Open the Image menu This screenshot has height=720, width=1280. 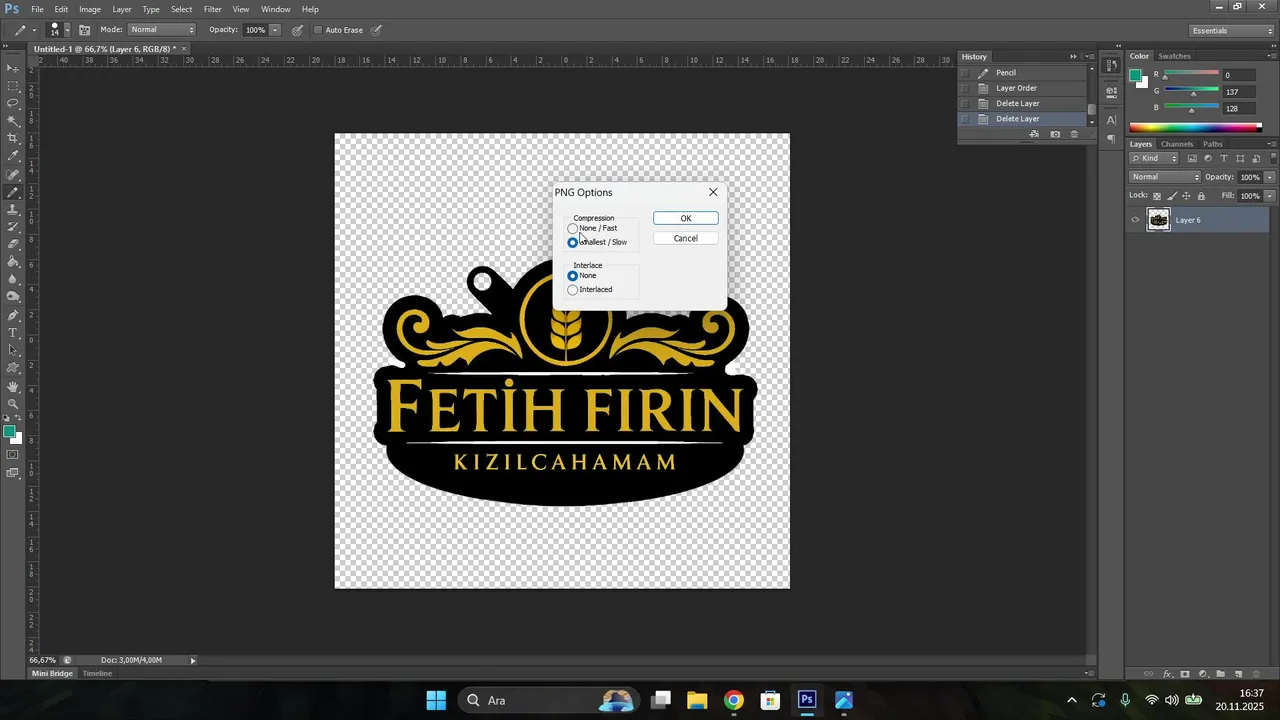(90, 9)
